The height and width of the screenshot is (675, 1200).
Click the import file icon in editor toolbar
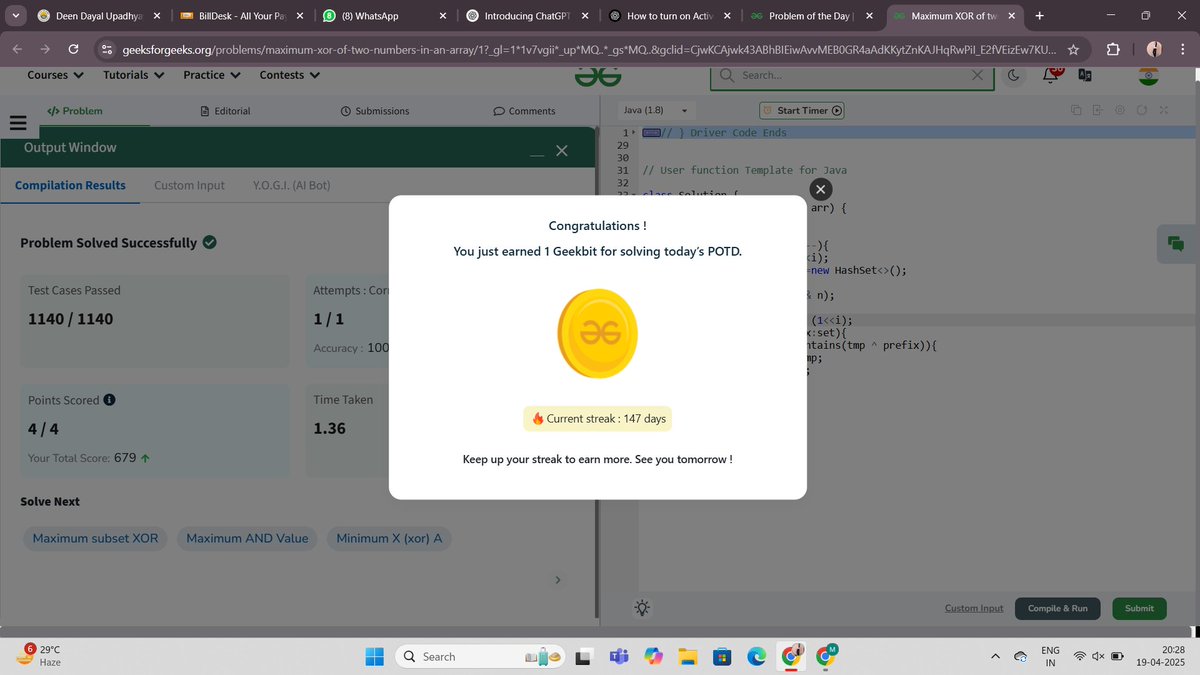[1098, 111]
